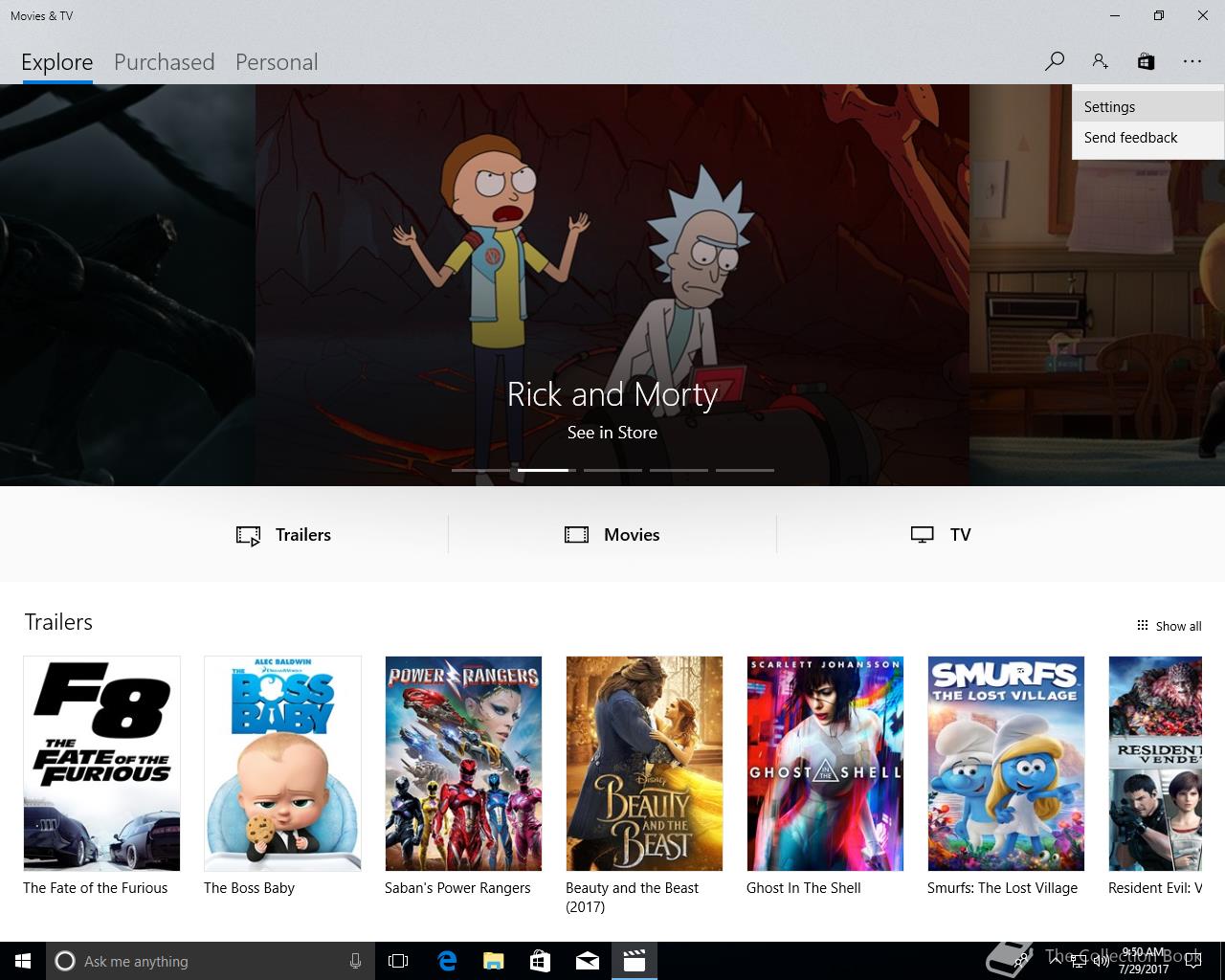
Task: Click the Rick and Morty title
Action: [x=612, y=394]
